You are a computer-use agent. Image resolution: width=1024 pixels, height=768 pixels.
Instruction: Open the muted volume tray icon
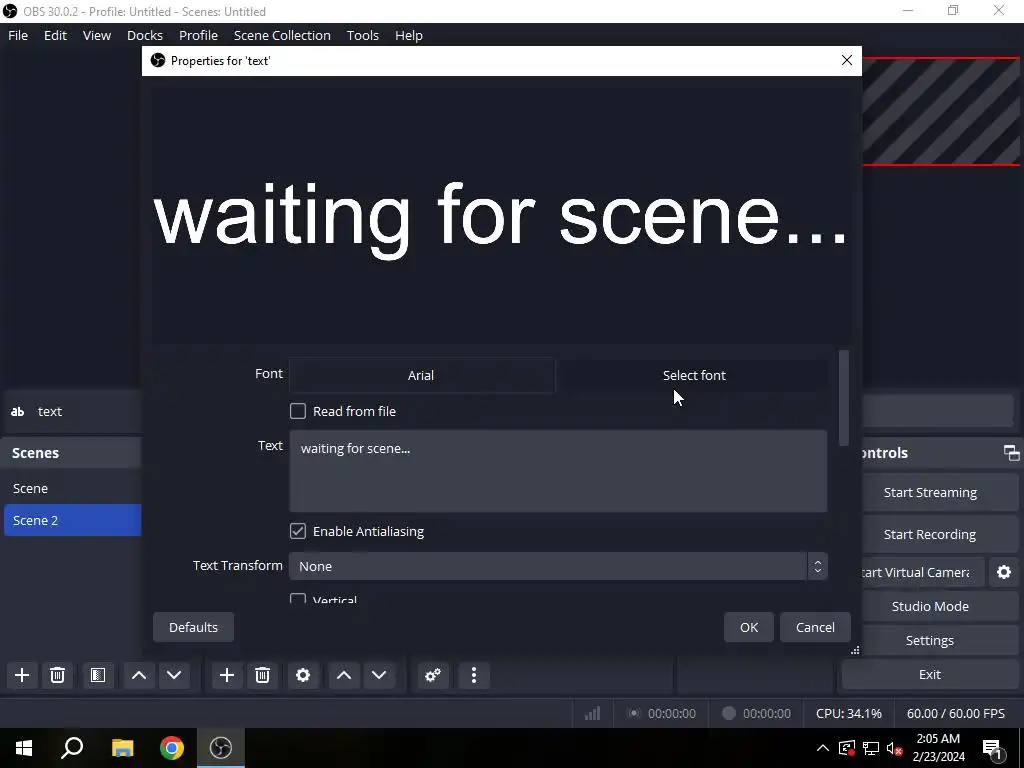click(x=895, y=748)
